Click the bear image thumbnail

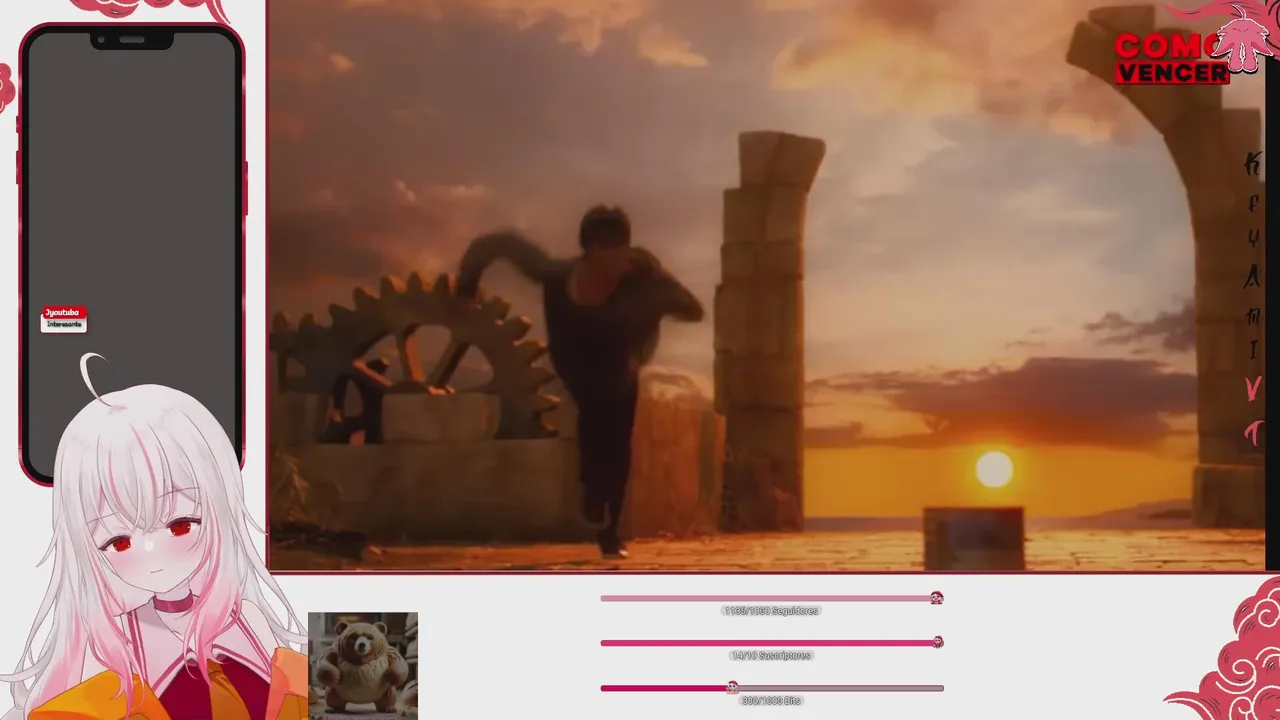363,666
